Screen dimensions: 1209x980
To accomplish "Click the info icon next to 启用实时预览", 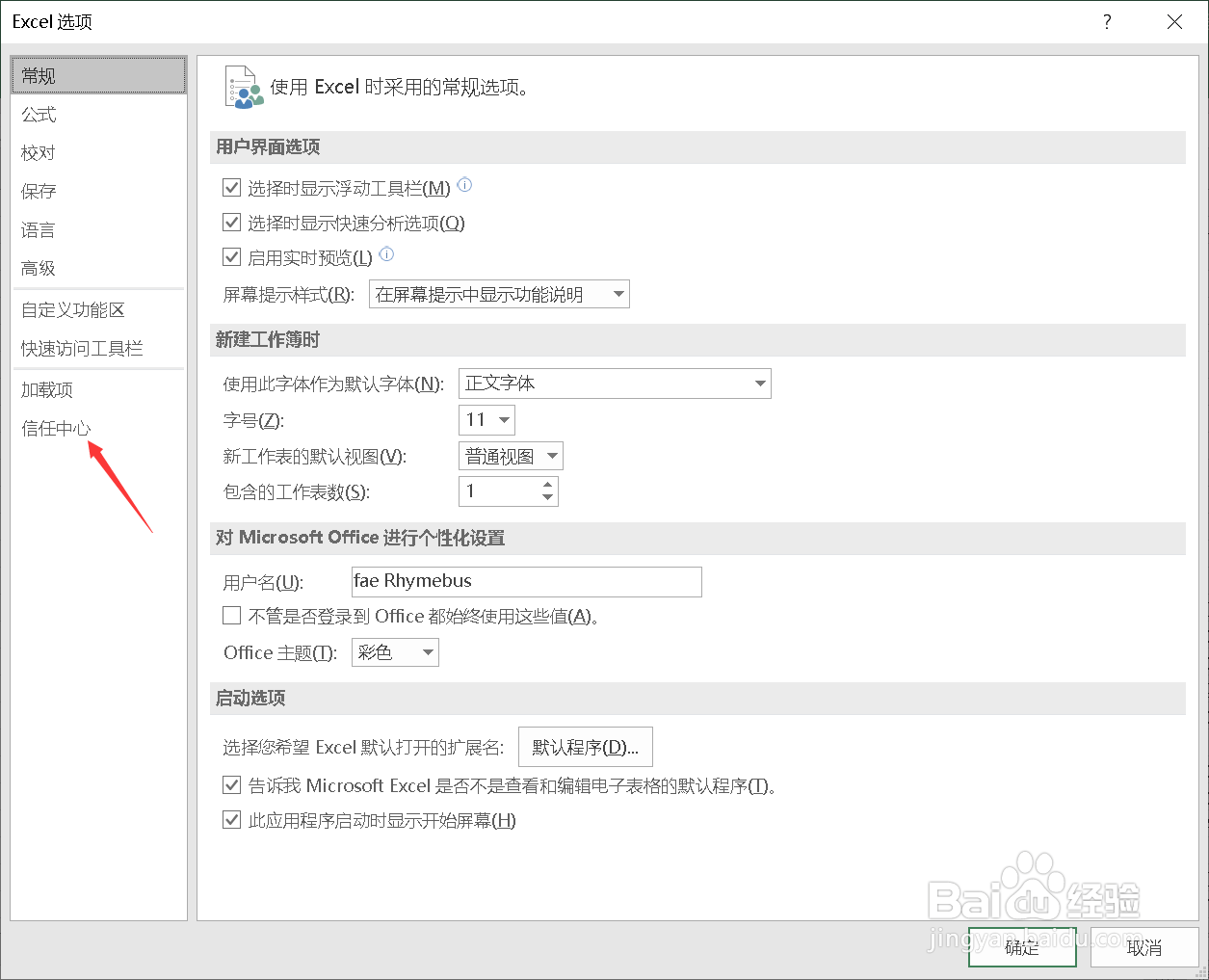I will (x=386, y=254).
